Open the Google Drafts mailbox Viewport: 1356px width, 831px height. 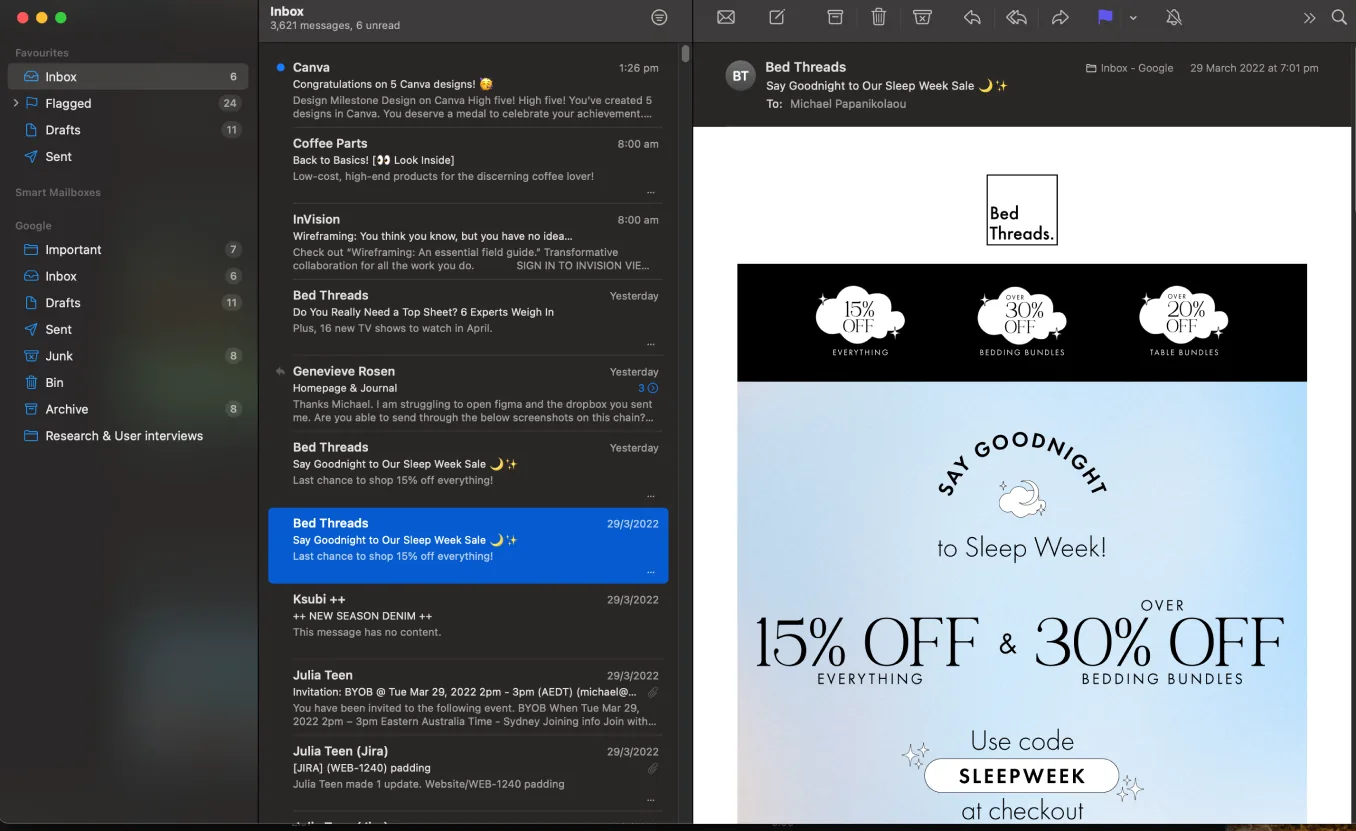(x=128, y=303)
